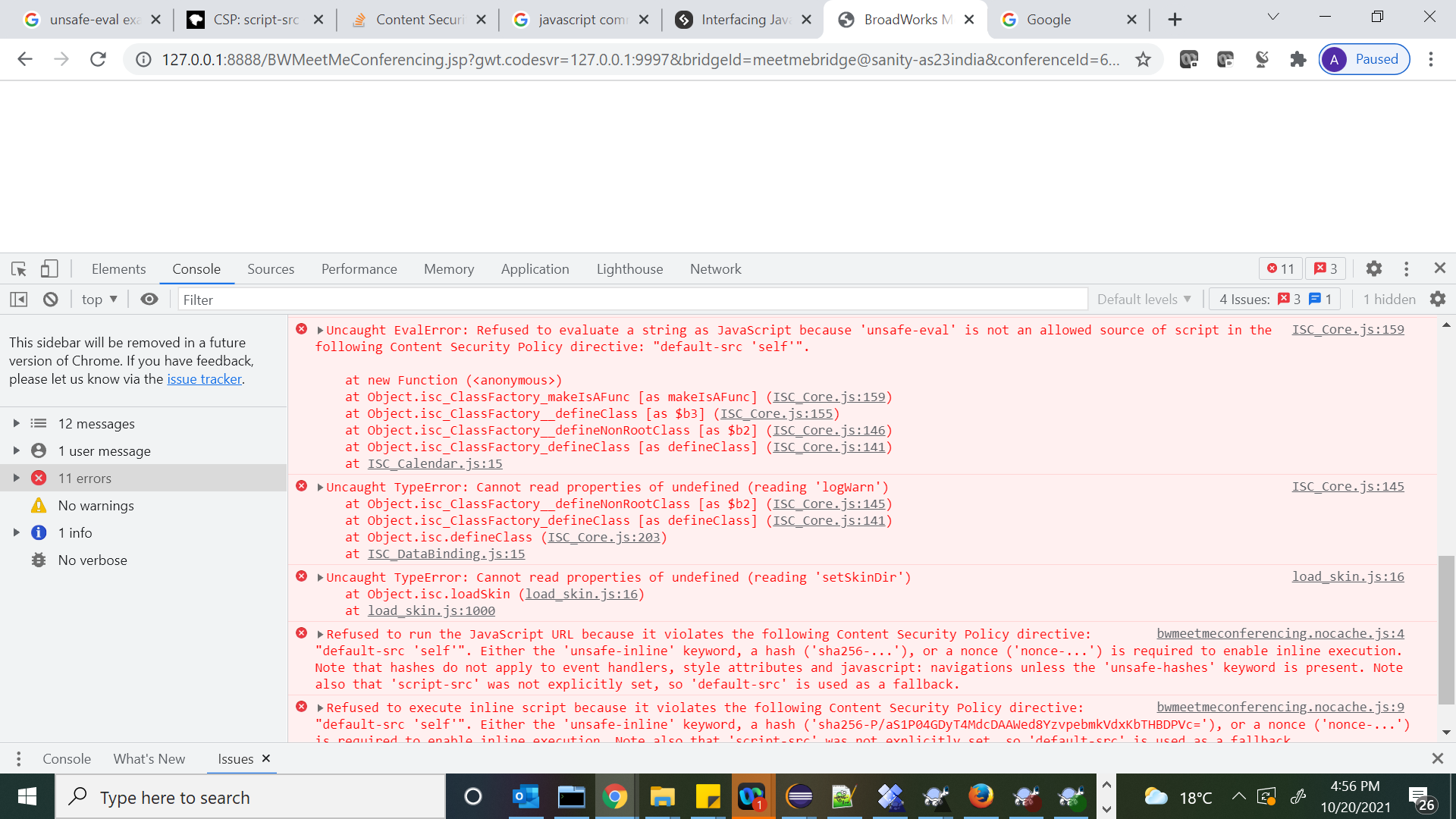1456x819 pixels.
Task: Switch to the Network tab
Action: pos(715,269)
